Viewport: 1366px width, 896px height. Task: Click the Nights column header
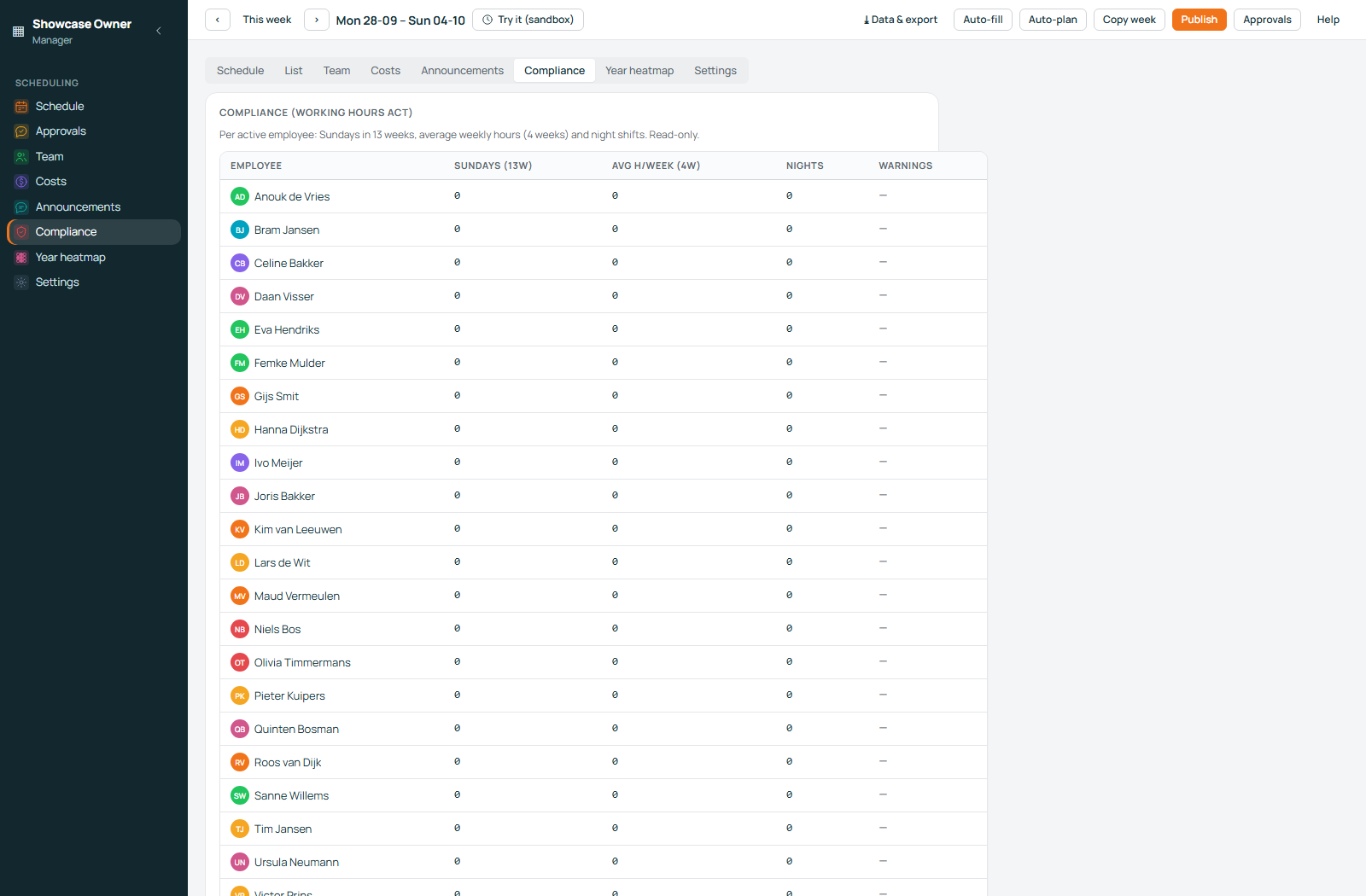pos(805,166)
